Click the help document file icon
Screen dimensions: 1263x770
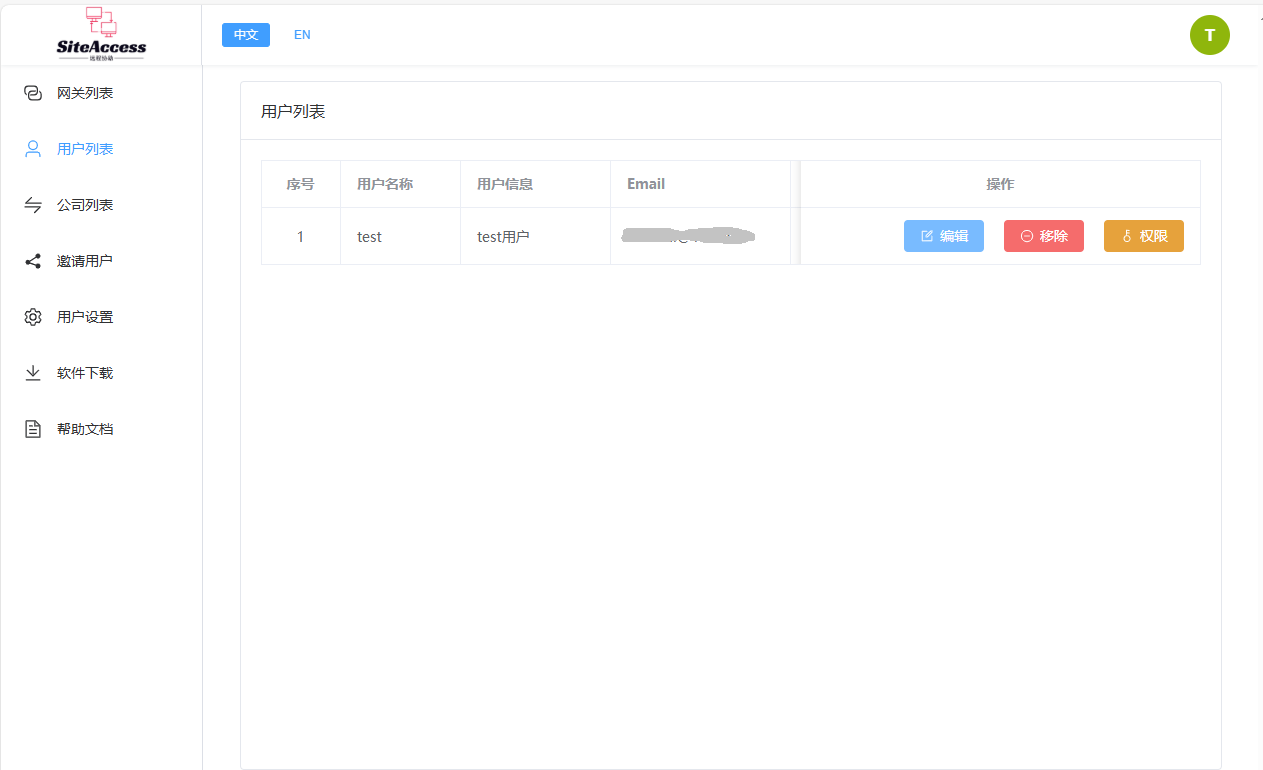click(33, 429)
